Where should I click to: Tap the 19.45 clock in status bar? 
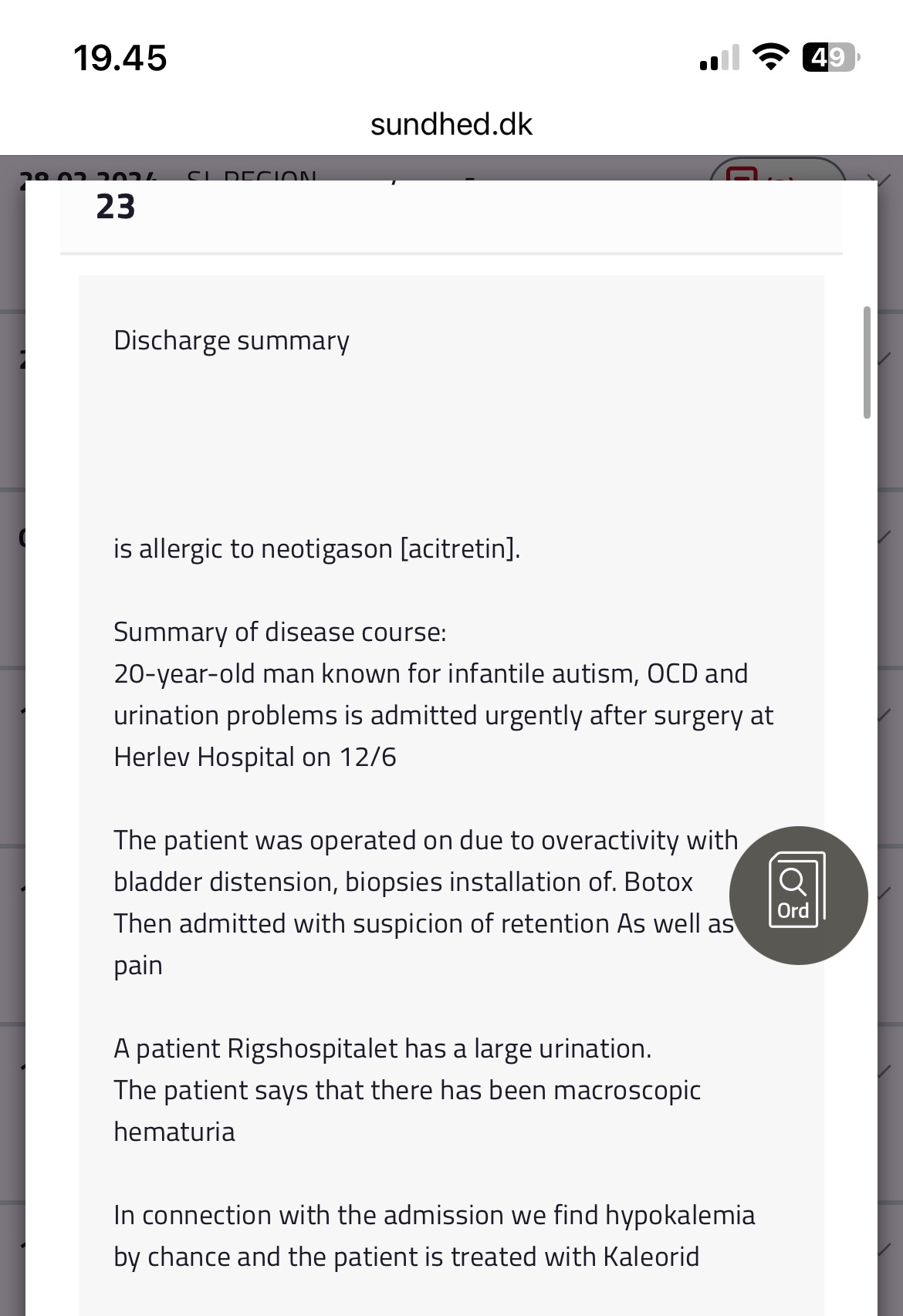[x=120, y=58]
